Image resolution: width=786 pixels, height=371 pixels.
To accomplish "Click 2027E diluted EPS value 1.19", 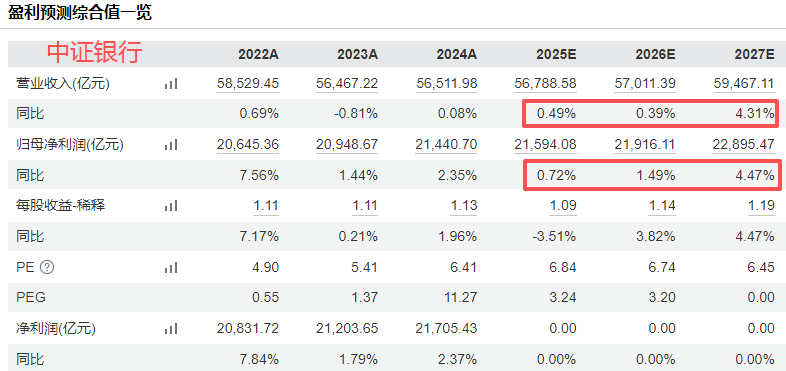I will (761, 206).
